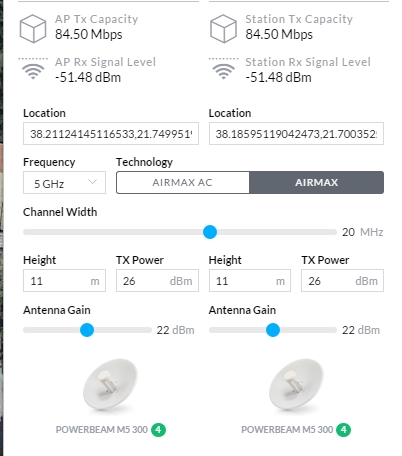Select the Station PowerBeam M5 300 dish image
Viewport: 402px width, 456px height.
click(296, 384)
